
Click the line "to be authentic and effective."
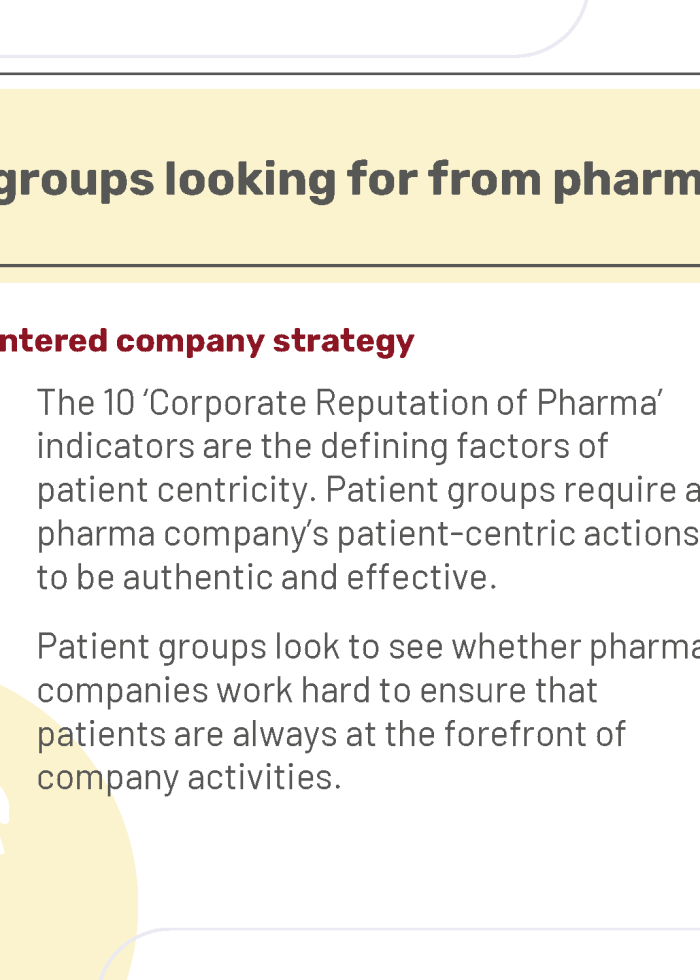pyautogui.click(x=267, y=578)
